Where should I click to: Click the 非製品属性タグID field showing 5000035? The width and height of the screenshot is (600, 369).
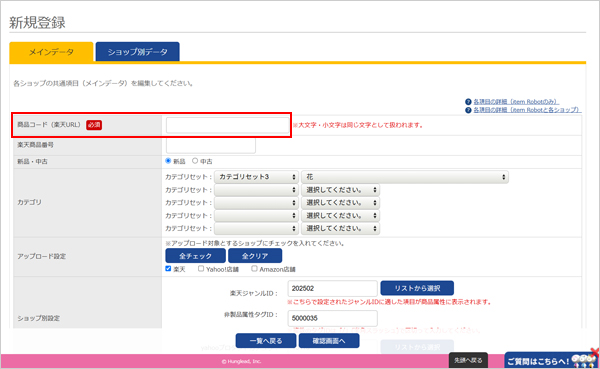click(x=333, y=318)
